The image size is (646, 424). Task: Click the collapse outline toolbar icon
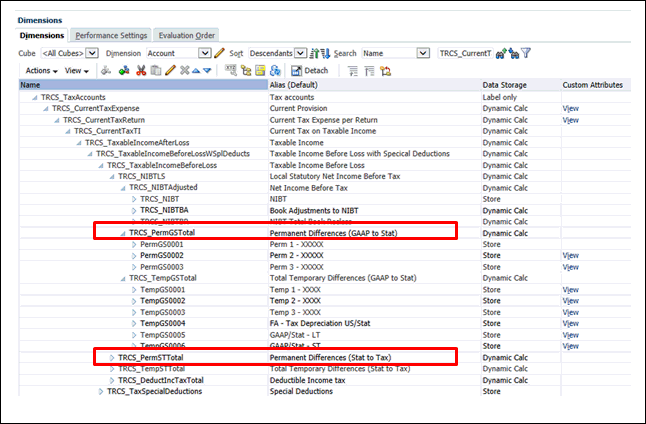click(x=370, y=71)
